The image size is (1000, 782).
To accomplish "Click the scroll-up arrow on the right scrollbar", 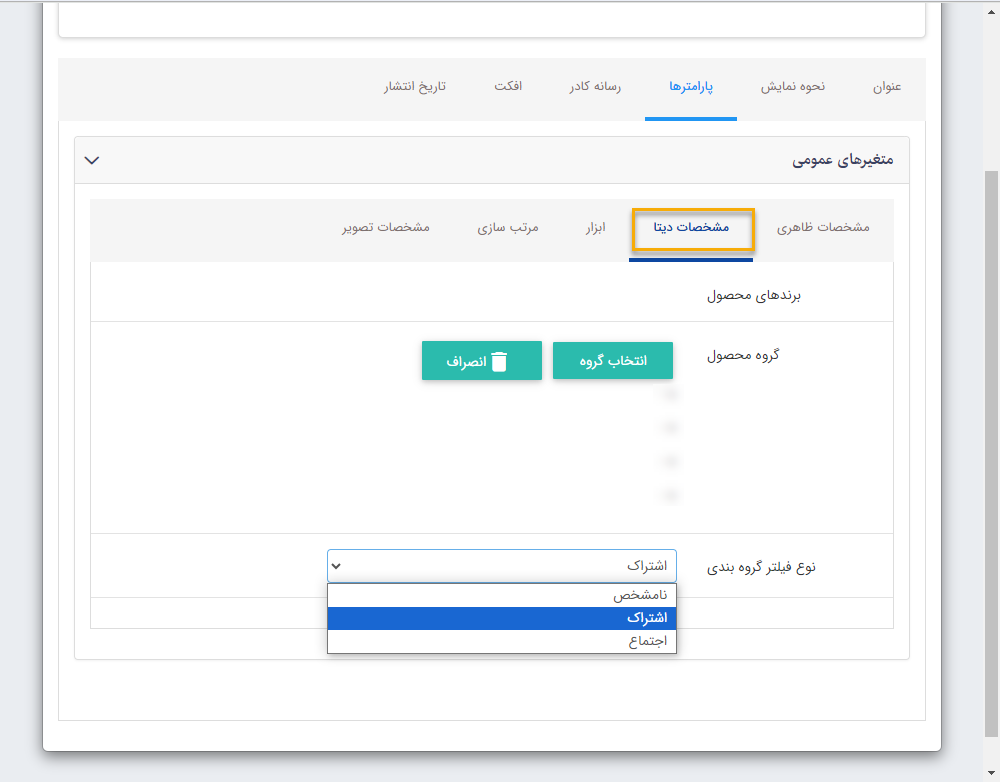I will click(991, 9).
